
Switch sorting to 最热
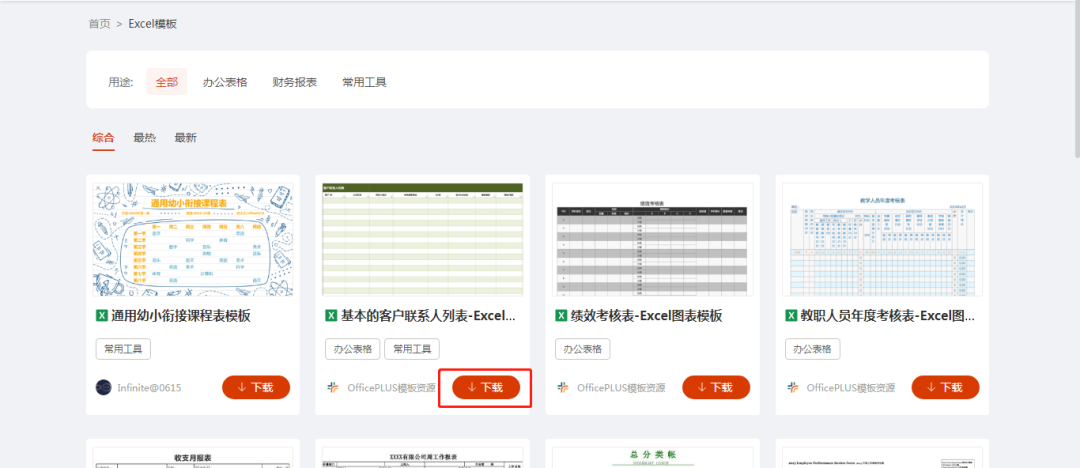point(145,138)
